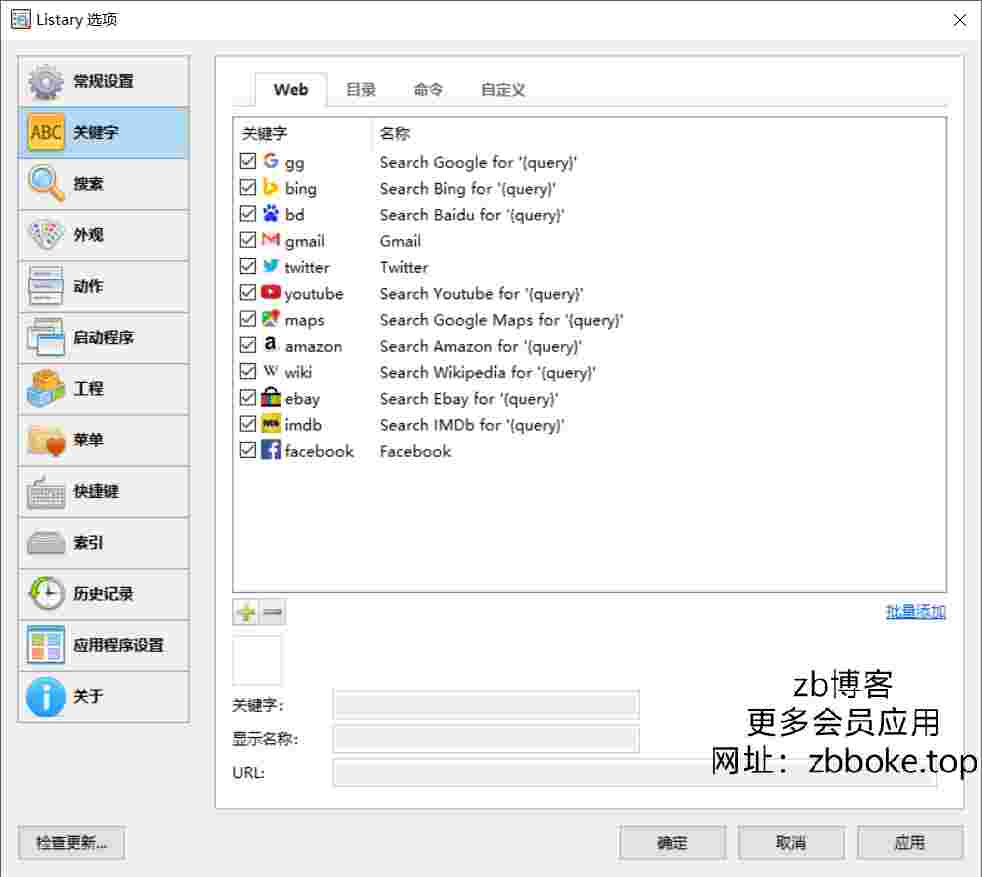This screenshot has height=877, width=982.
Task: Disable the gmail keyword checkbox
Action: [x=248, y=241]
